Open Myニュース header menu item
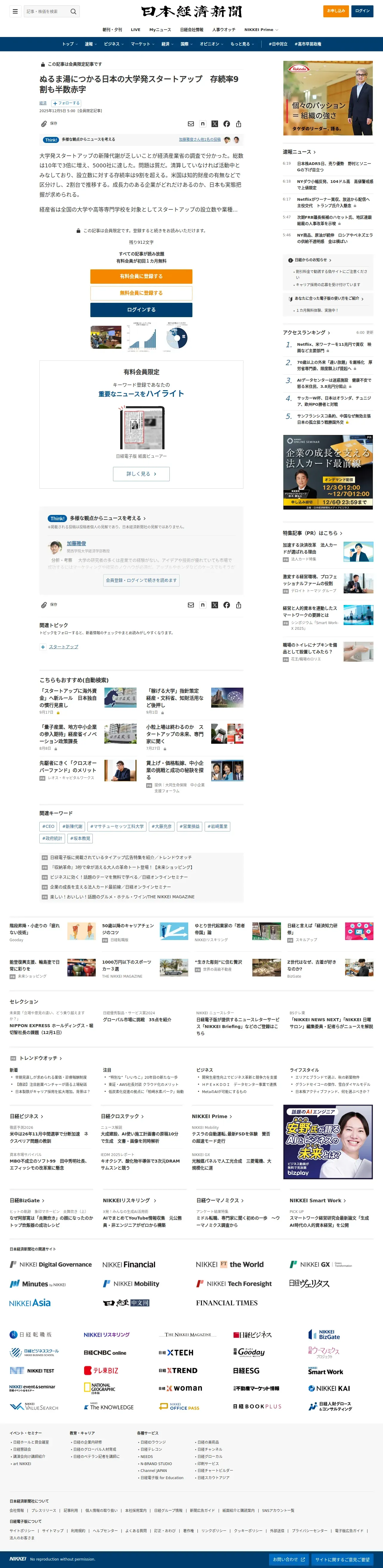Screen dimensions: 383x1568 160,30
